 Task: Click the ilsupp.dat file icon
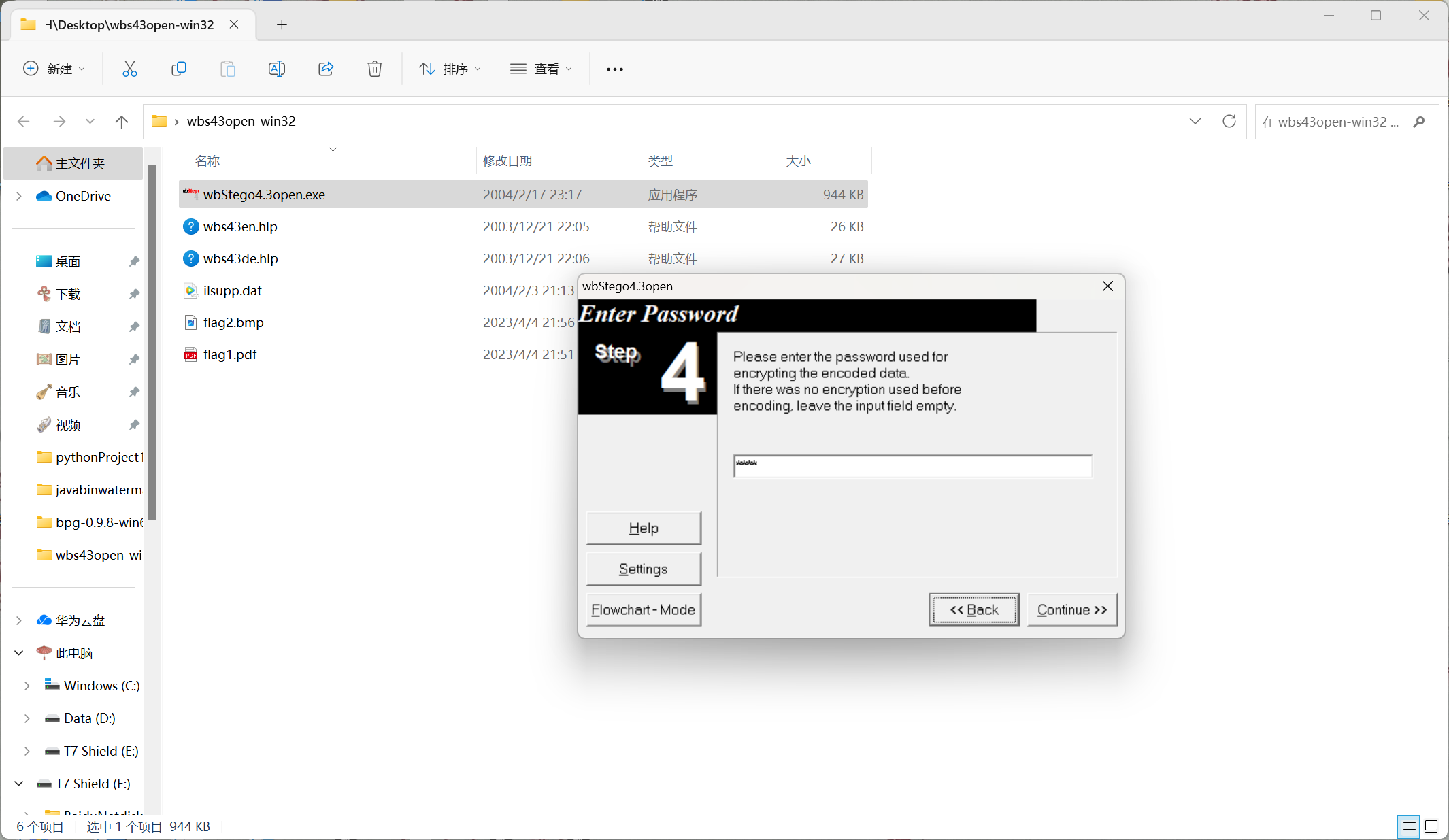(x=191, y=290)
